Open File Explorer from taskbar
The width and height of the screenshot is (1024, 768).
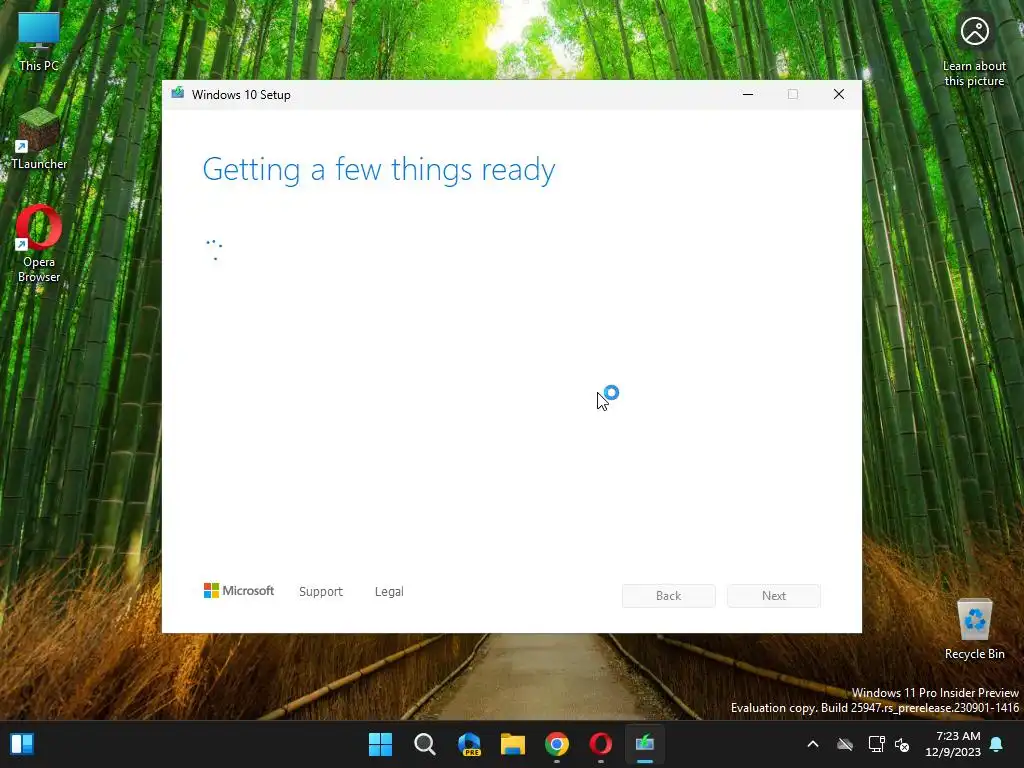[513, 744]
